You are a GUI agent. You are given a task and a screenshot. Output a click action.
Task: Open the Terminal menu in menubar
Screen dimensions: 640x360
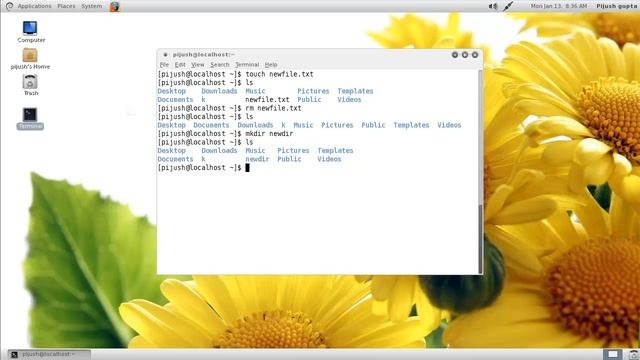(247, 64)
